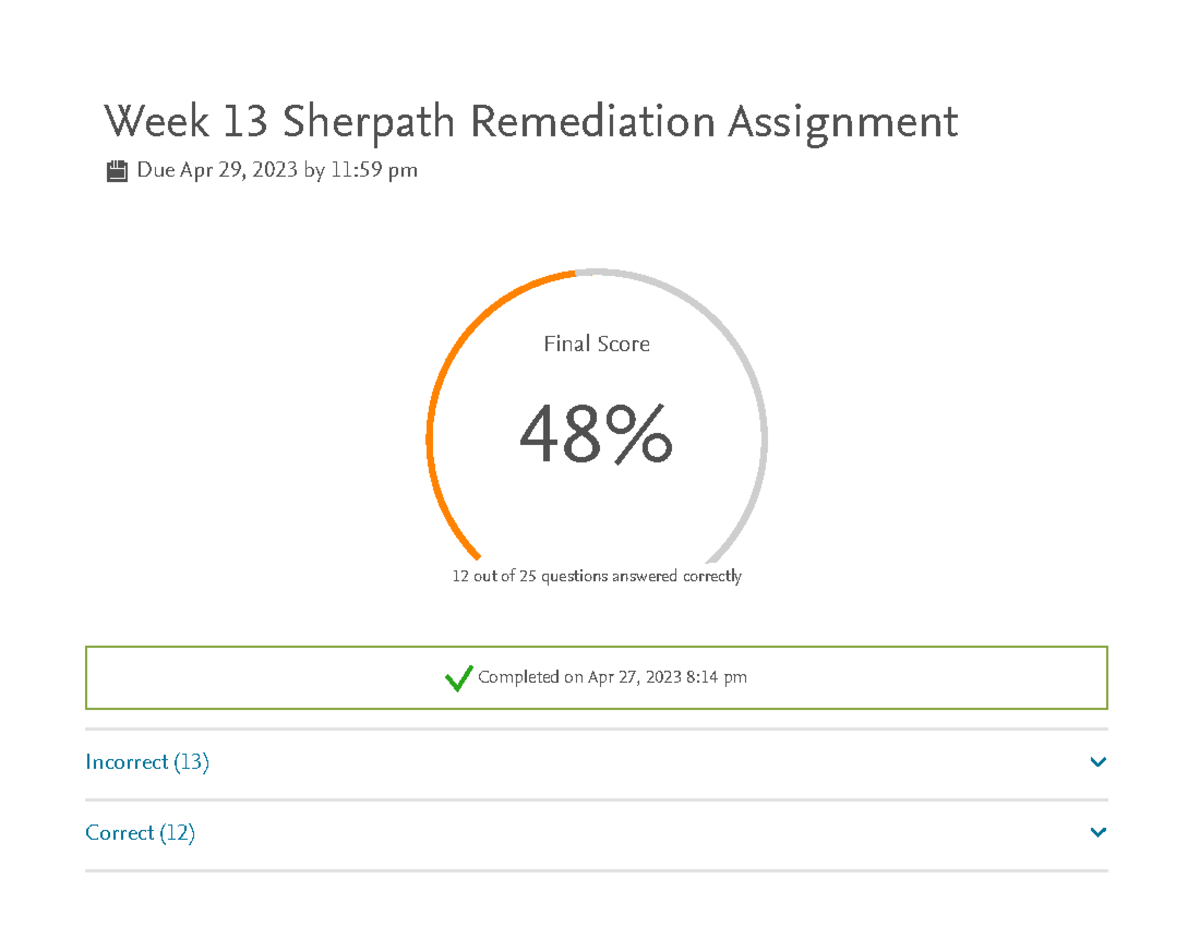Click the Incorrect (13) heading text
This screenshot has width=1200, height=927.
coord(147,762)
